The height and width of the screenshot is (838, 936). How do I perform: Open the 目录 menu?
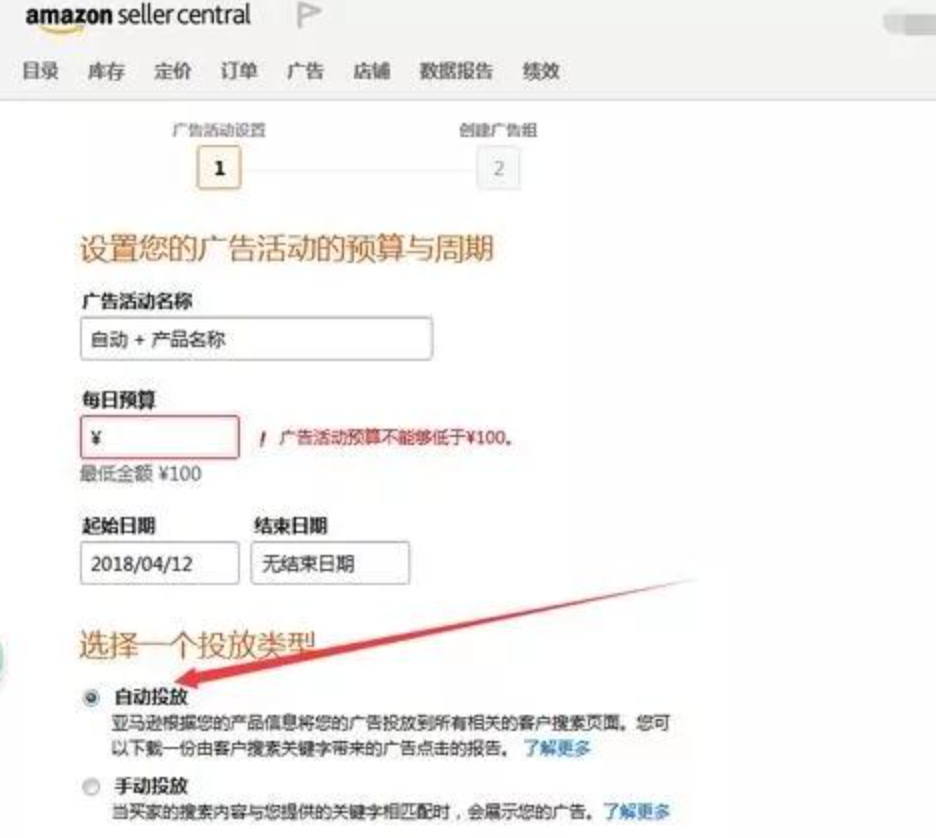click(41, 70)
